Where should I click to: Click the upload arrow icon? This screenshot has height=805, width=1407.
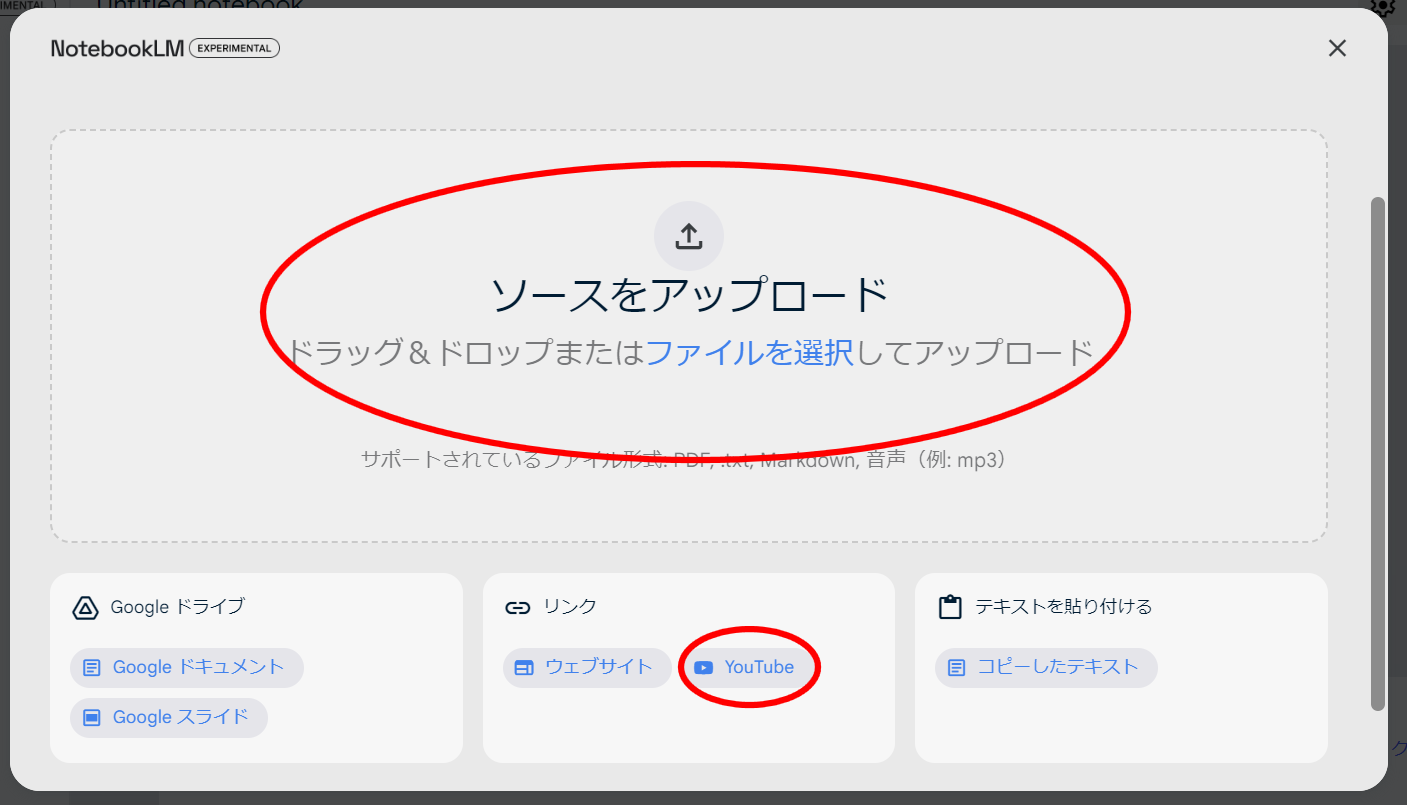tap(689, 236)
